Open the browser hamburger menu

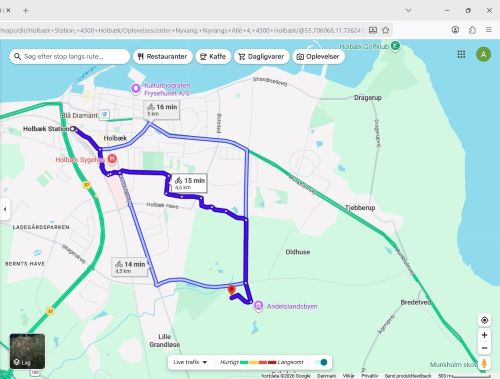489,30
